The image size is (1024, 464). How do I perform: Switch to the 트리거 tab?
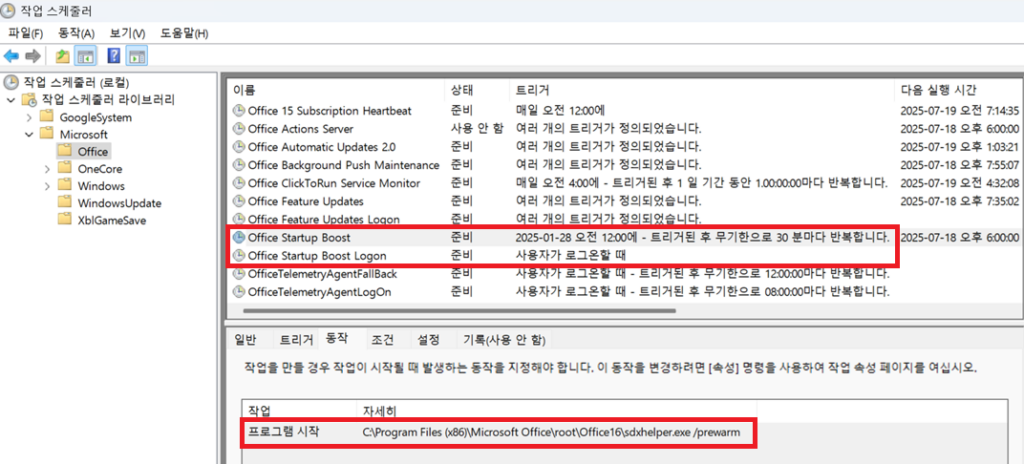click(296, 340)
